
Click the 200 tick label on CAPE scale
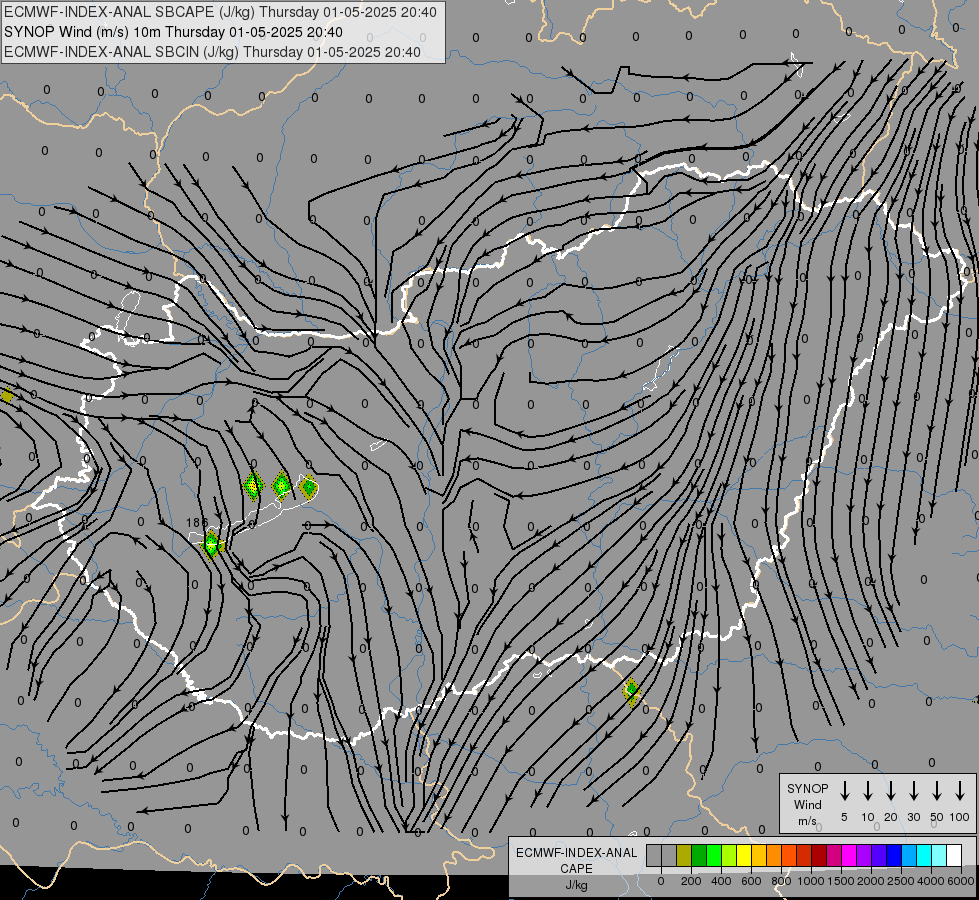coord(691,881)
